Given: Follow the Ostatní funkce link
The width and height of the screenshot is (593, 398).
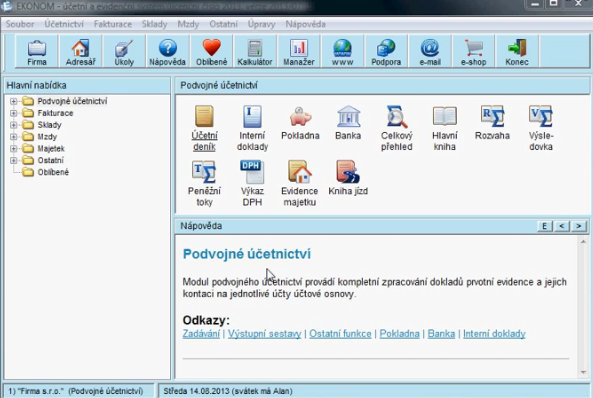Looking at the screenshot, I should (x=340, y=334).
